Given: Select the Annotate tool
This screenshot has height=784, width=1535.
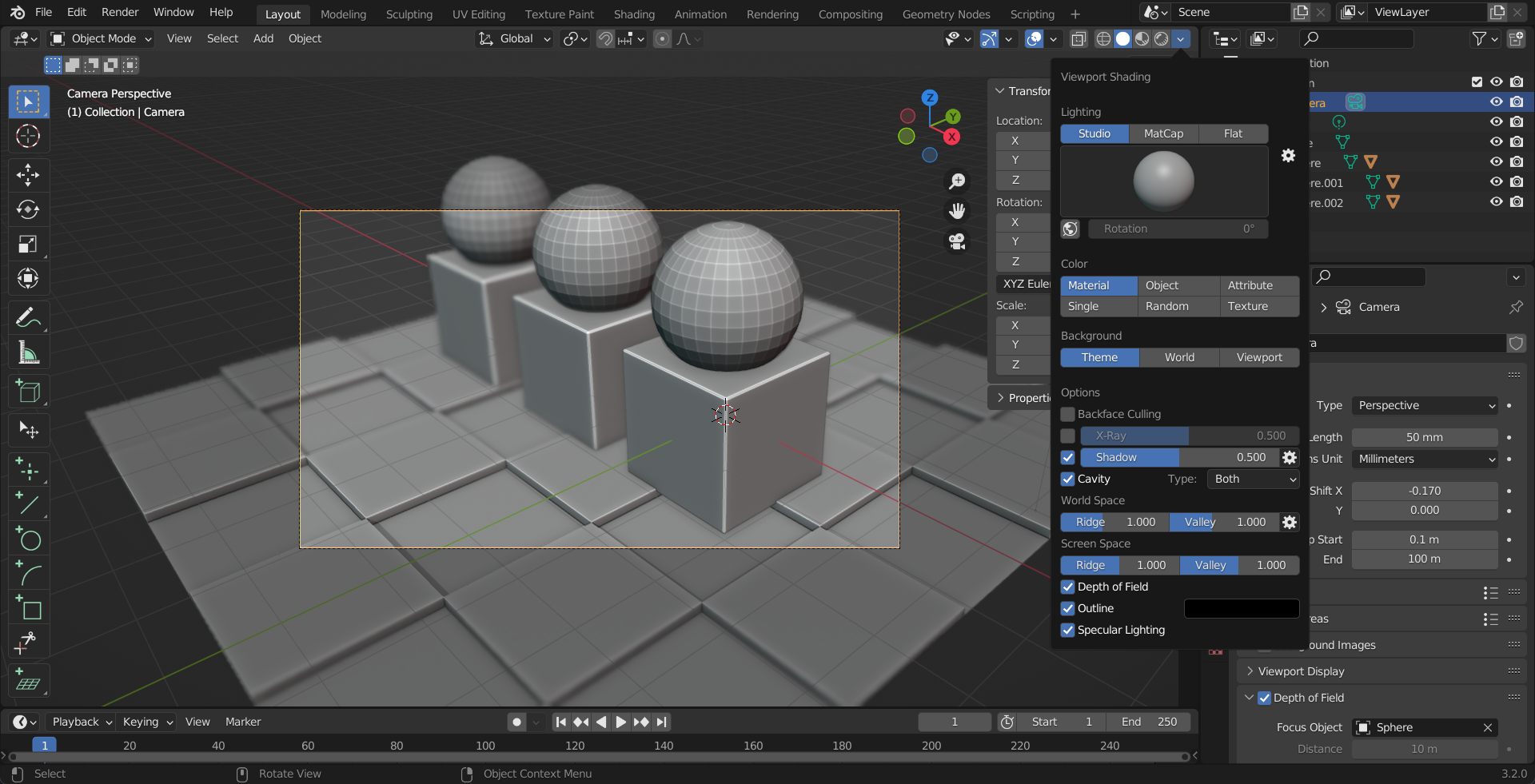Looking at the screenshot, I should [28, 317].
